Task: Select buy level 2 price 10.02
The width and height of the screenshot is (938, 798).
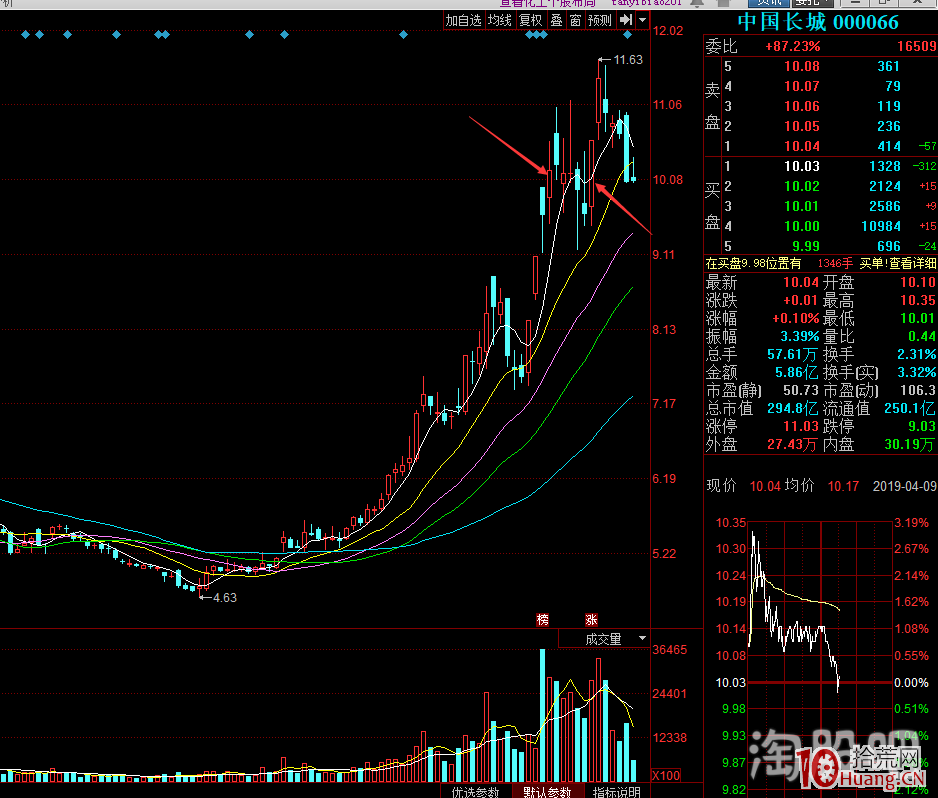Action: click(x=802, y=186)
